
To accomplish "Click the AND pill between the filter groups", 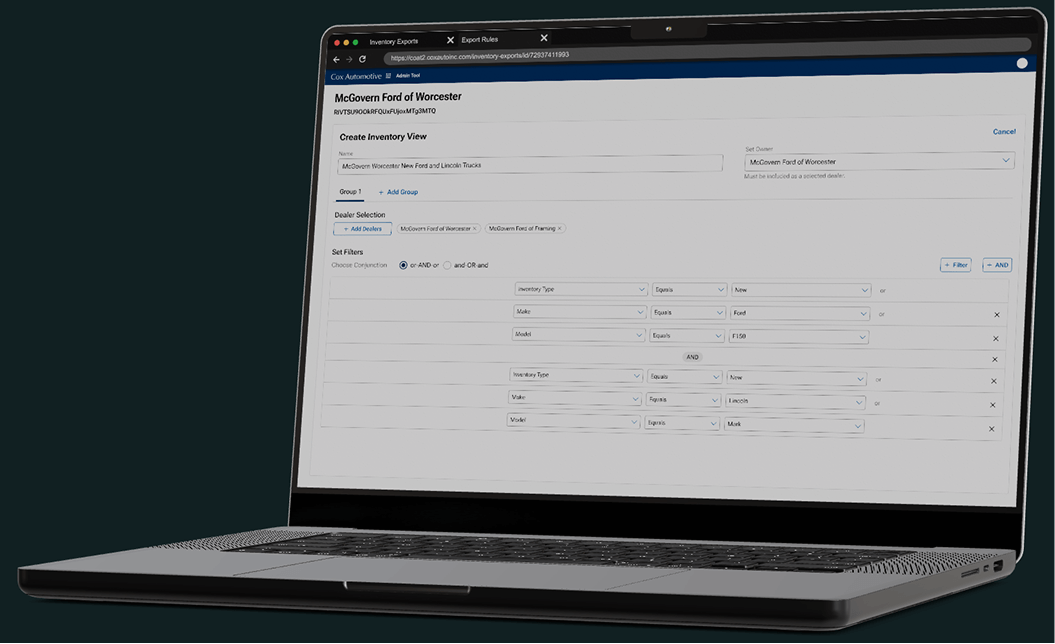I will (692, 357).
